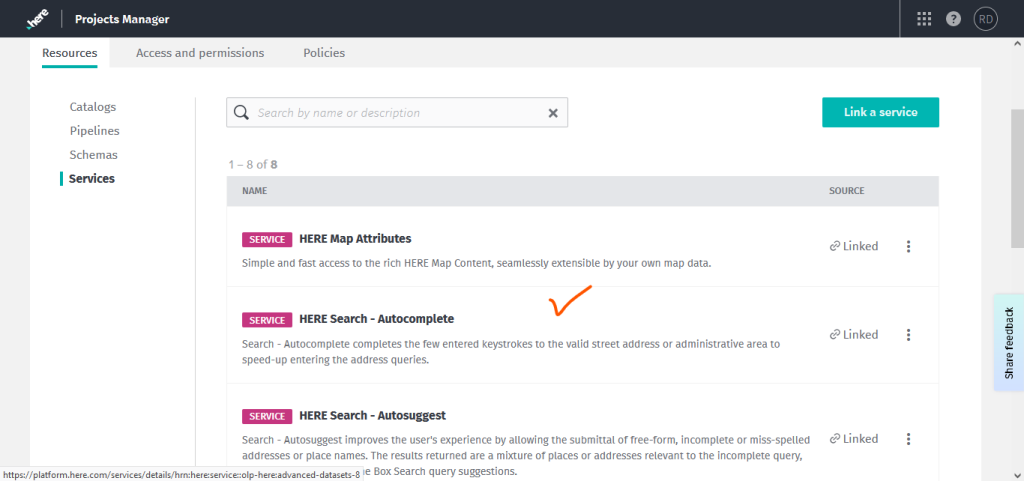Click the SERVICE badge of Search - Autocomplete
Image resolution: width=1024 pixels, height=481 pixels.
pos(267,320)
